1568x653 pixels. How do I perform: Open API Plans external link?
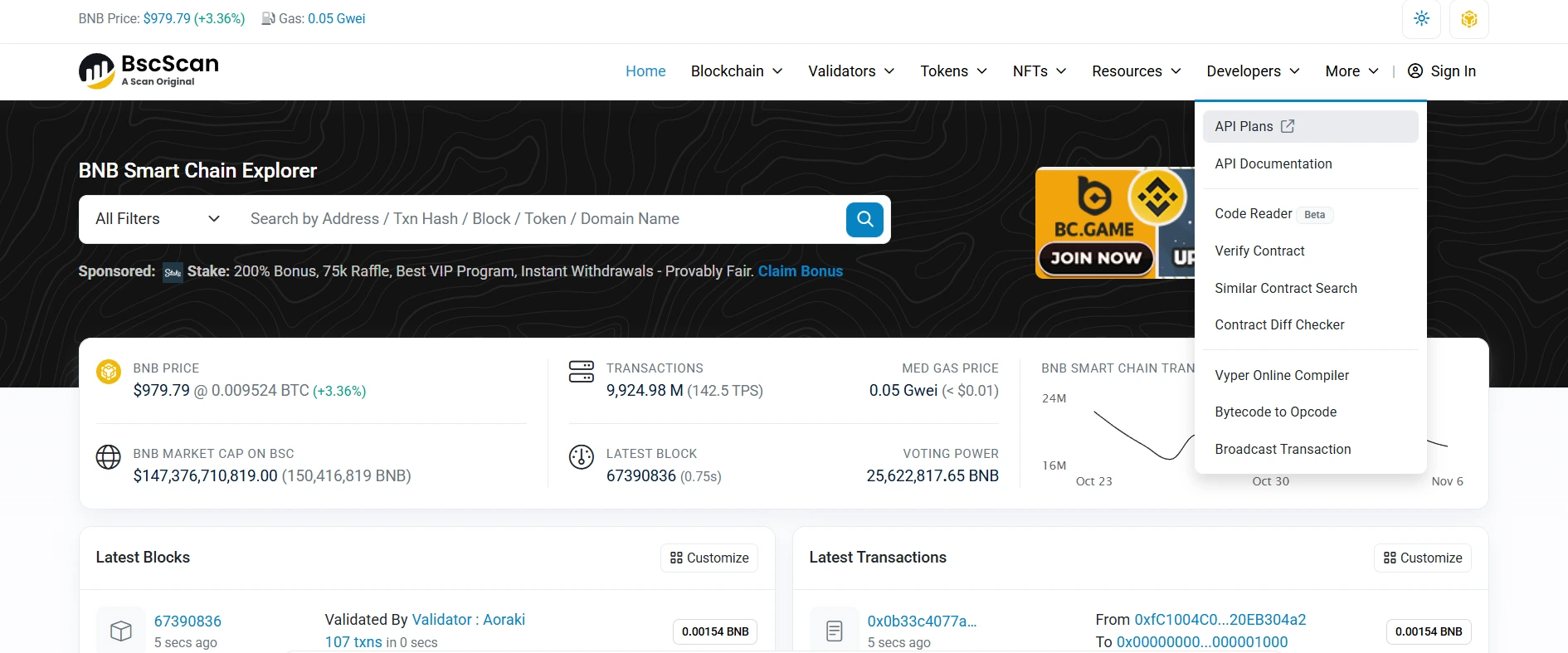pos(1254,126)
